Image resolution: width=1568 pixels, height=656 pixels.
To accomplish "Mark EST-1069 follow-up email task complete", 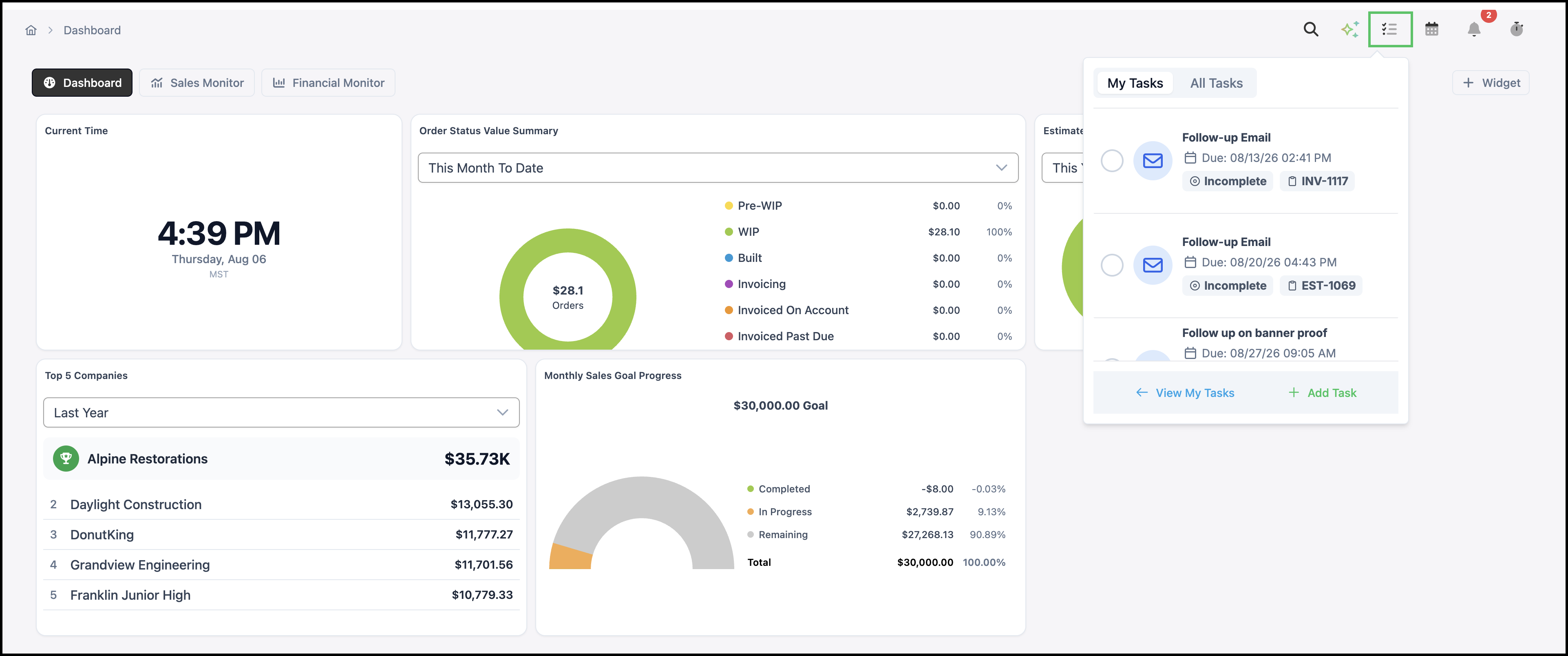I will coord(1111,265).
